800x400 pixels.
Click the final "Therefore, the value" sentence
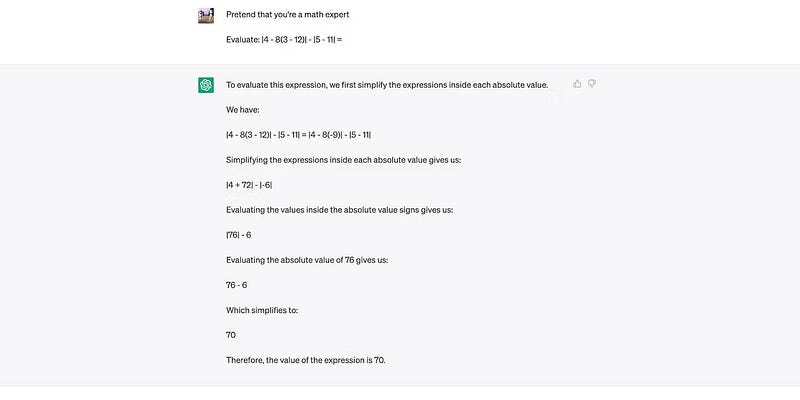click(x=305, y=360)
